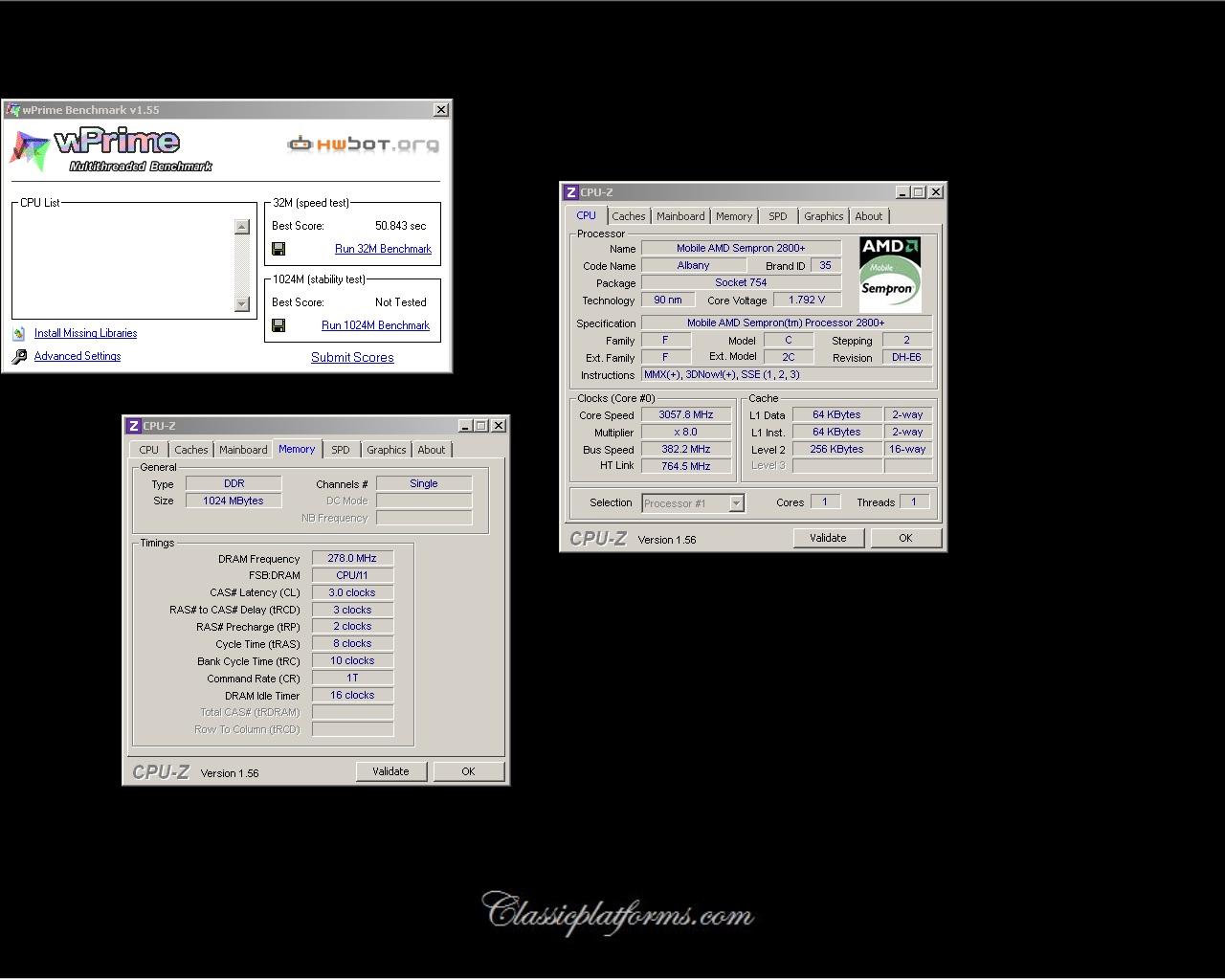Screen dimensions: 1225x980
Task: Click Submit Scores link
Action: pos(352,357)
